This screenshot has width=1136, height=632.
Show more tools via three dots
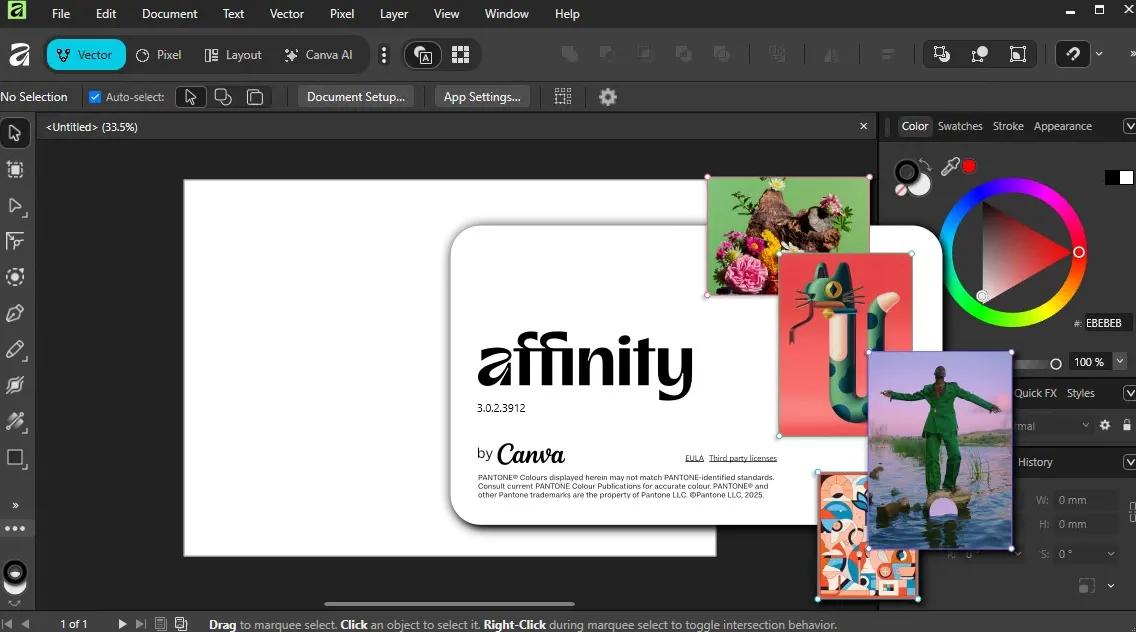14,528
